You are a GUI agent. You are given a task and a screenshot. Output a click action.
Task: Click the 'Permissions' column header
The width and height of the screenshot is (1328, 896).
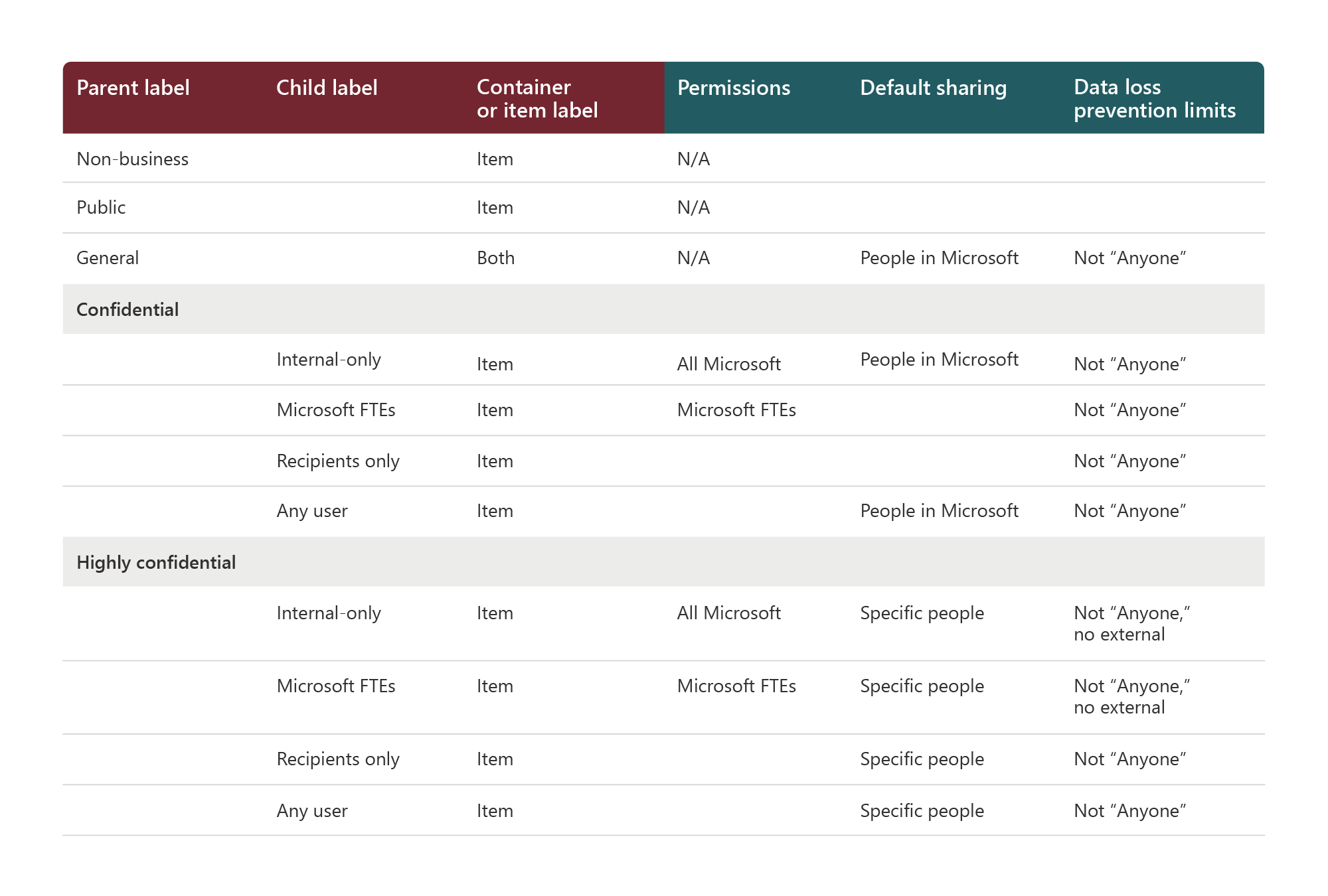[734, 88]
